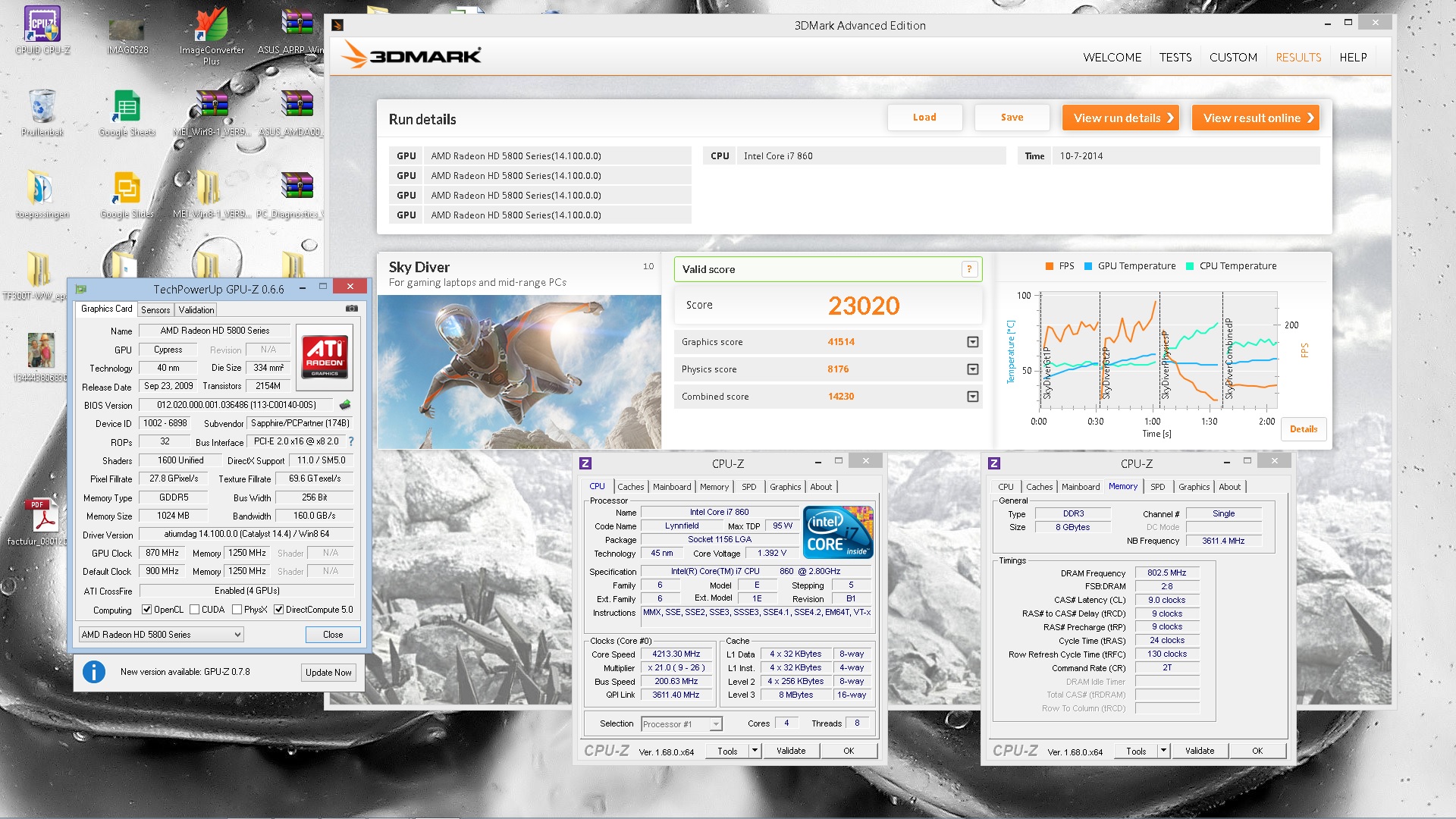
Task: Click Validate in the left CPU-Z window
Action: pos(791,751)
